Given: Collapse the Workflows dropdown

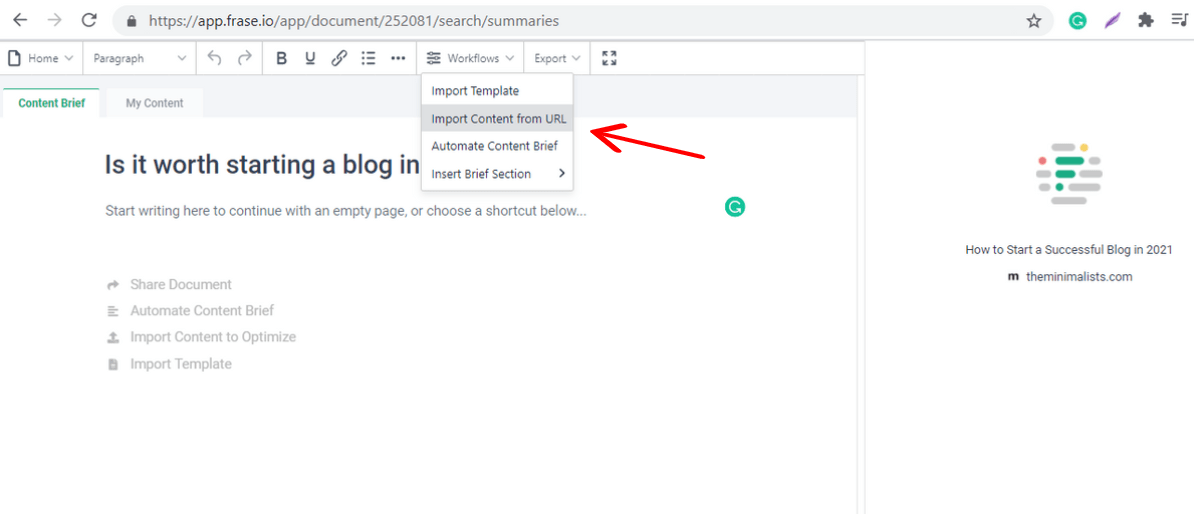Looking at the screenshot, I should pos(471,58).
